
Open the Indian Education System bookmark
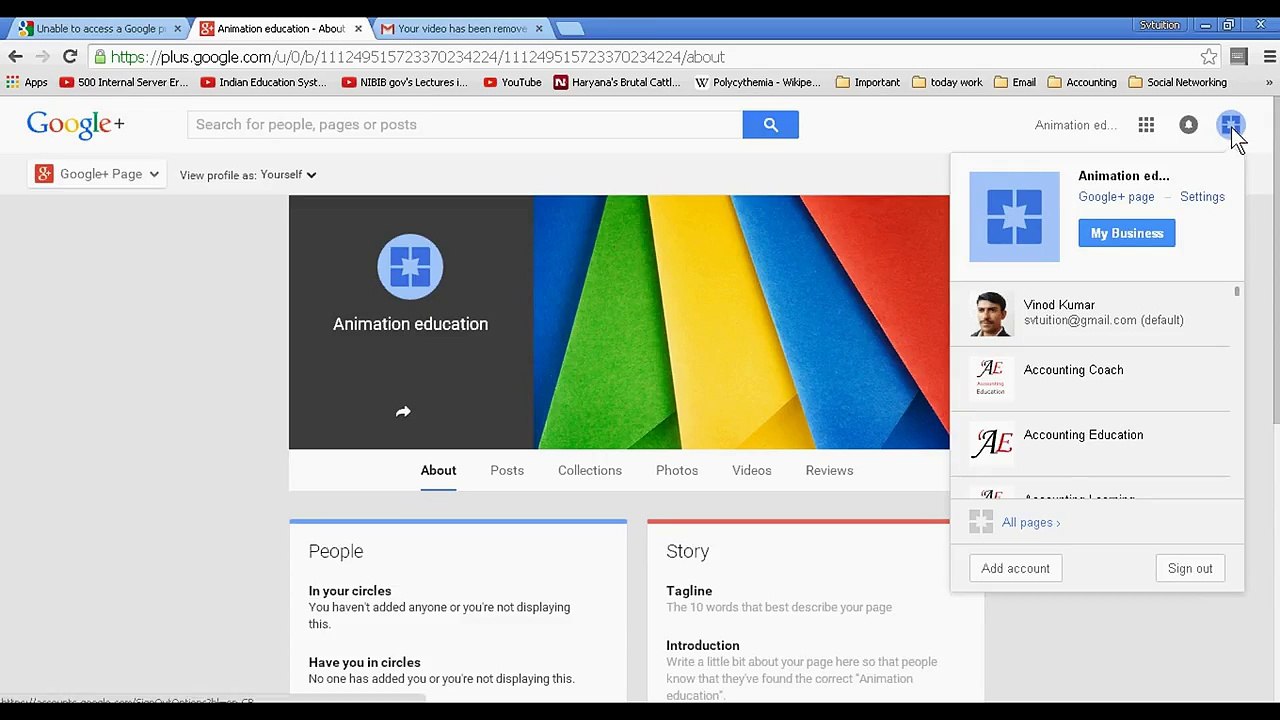264,82
